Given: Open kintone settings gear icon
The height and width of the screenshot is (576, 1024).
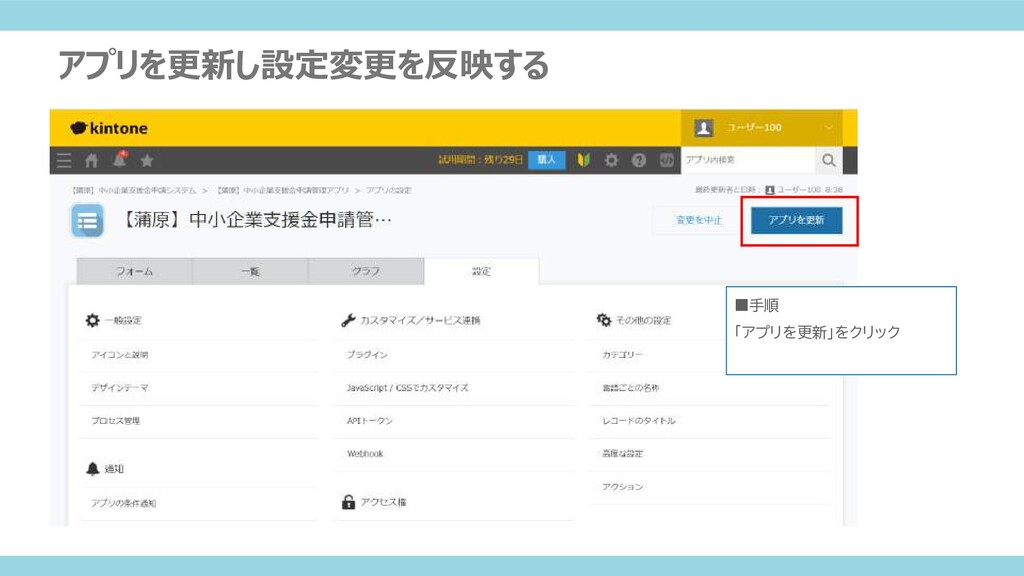Looking at the screenshot, I should point(611,159).
